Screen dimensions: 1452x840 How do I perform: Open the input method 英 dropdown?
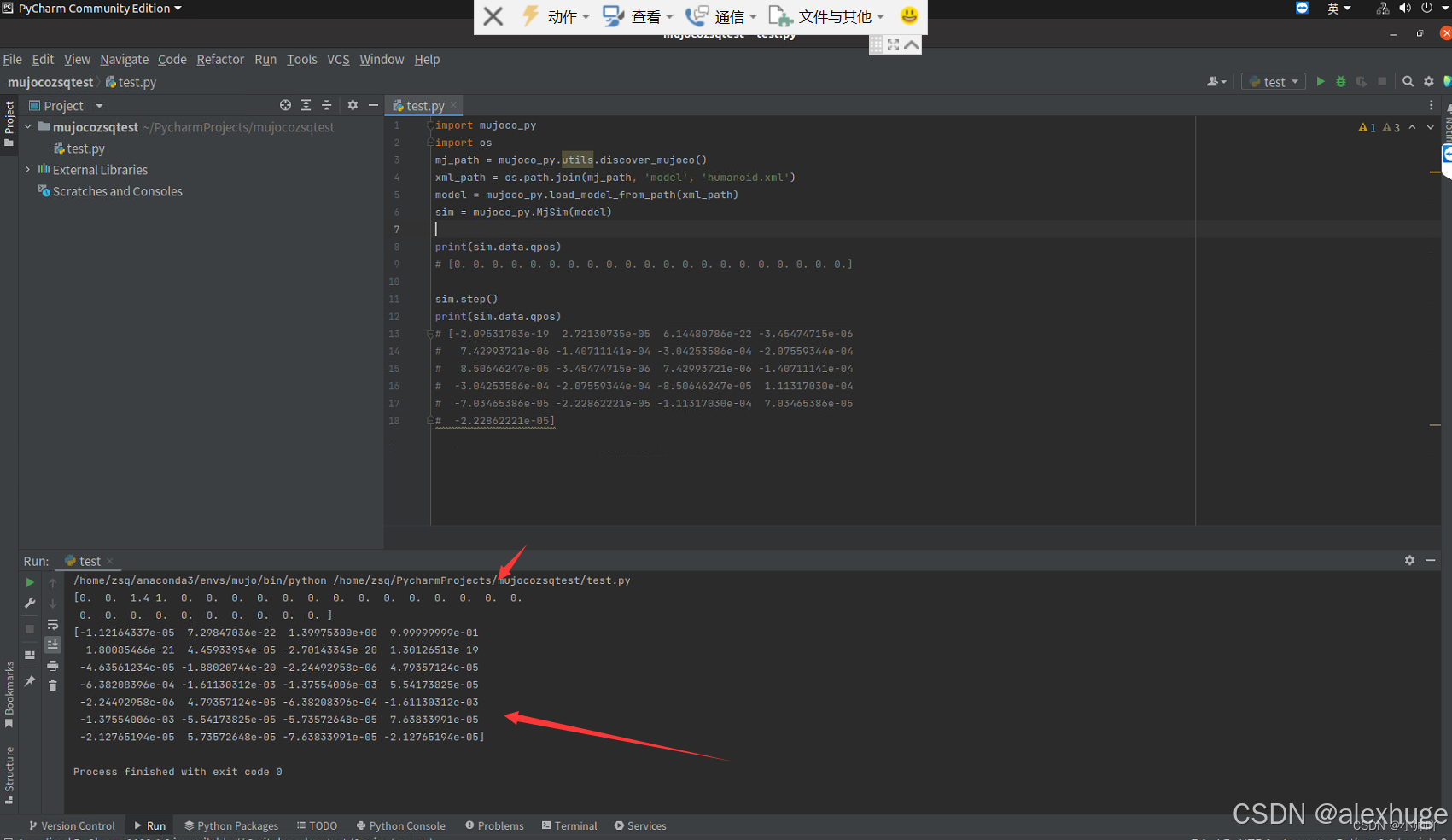click(1338, 9)
